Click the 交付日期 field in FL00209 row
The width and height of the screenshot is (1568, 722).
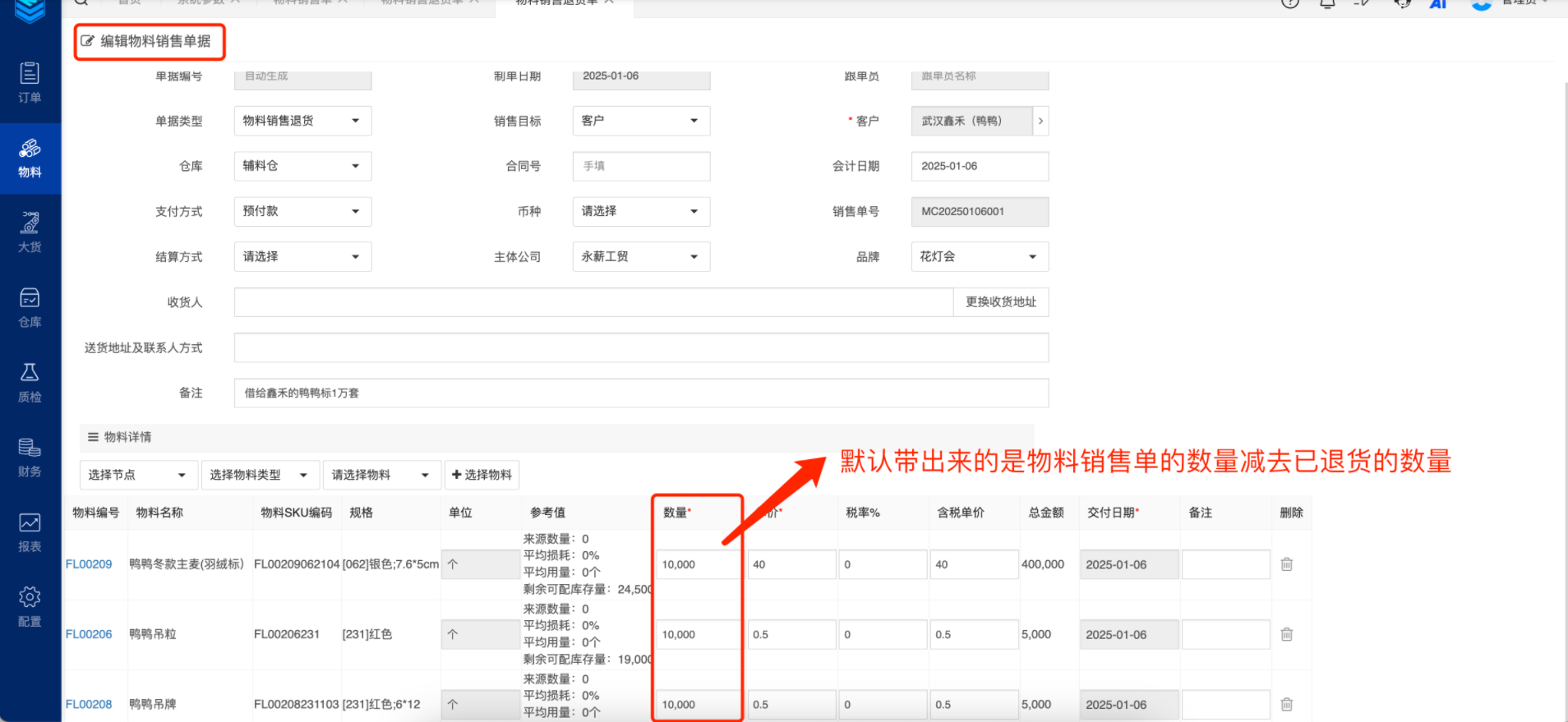tap(1129, 564)
